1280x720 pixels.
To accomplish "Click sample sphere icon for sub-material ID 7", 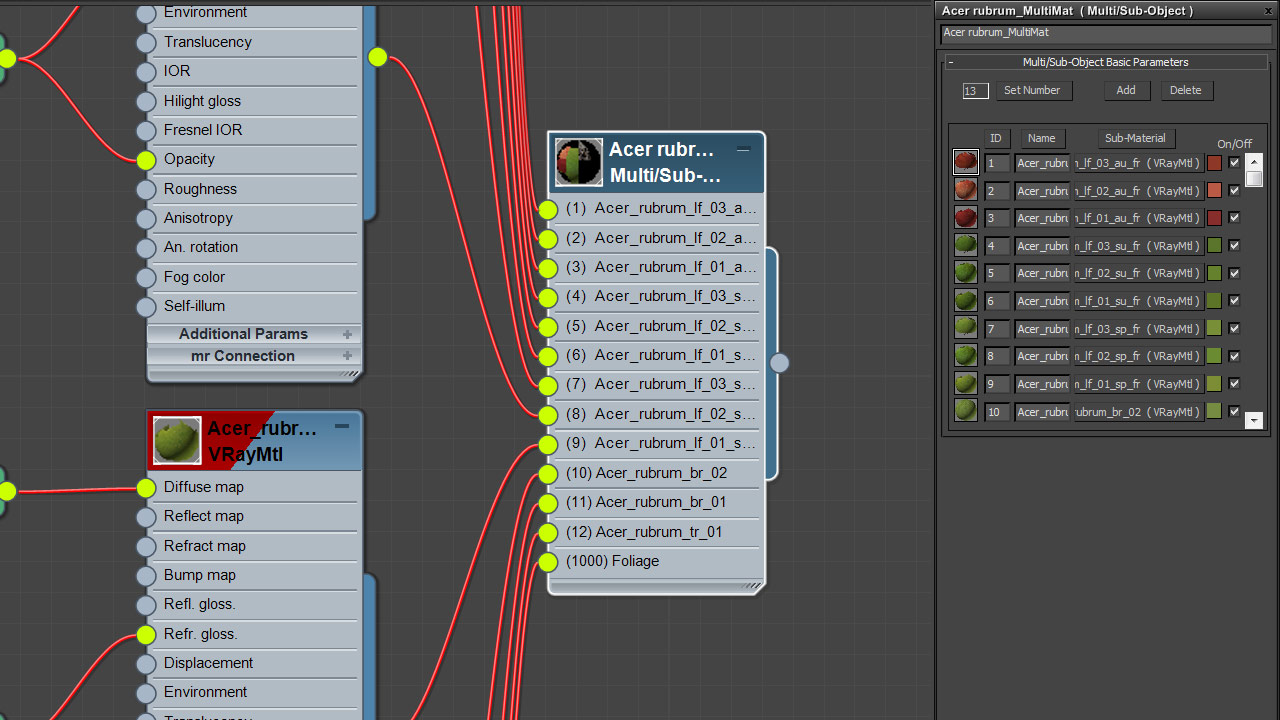I will 966,328.
